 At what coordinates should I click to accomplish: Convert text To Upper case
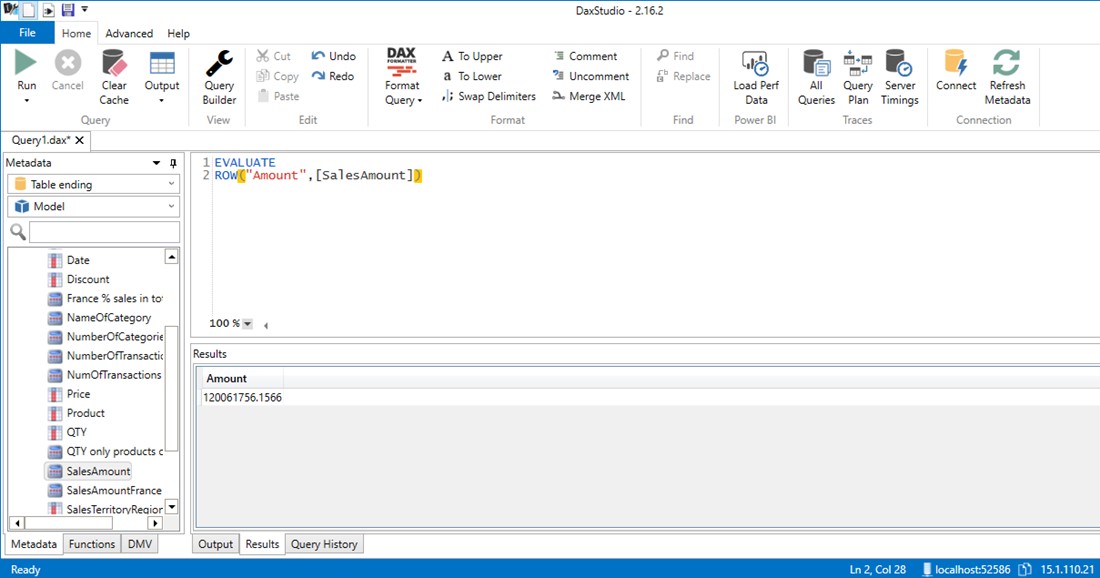coord(472,56)
